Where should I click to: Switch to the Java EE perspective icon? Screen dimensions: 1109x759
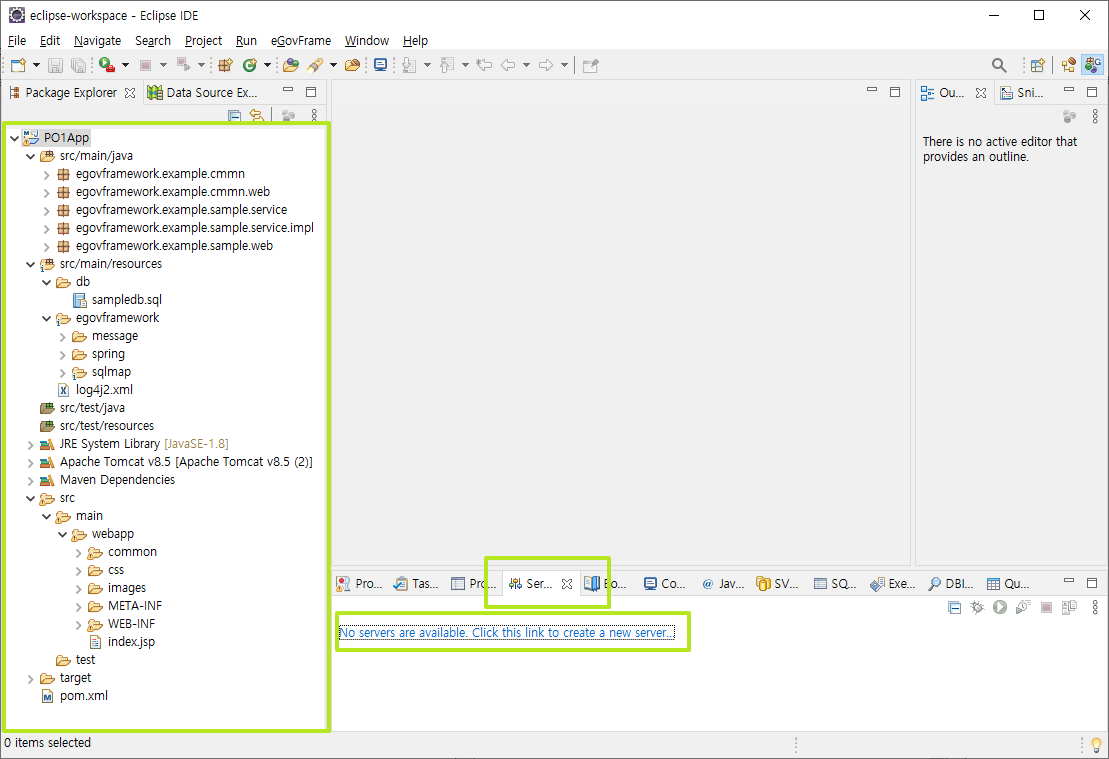1069,65
